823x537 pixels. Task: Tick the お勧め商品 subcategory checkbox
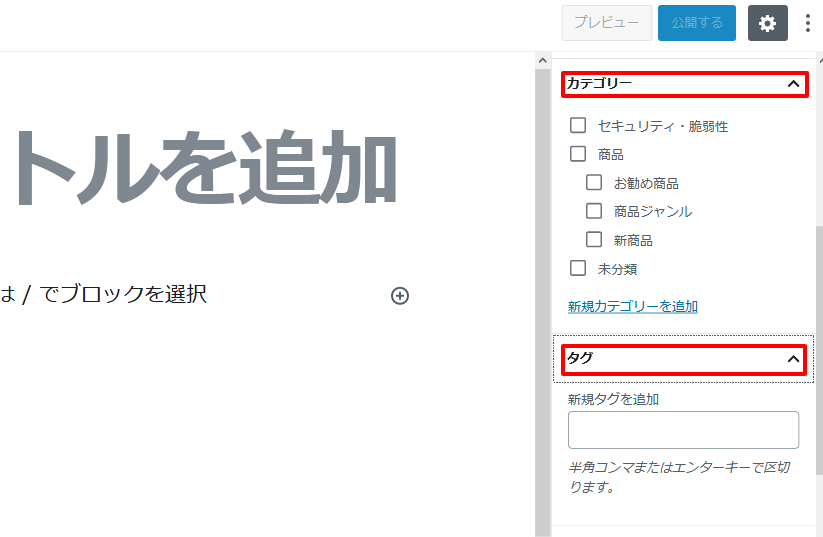click(x=594, y=183)
